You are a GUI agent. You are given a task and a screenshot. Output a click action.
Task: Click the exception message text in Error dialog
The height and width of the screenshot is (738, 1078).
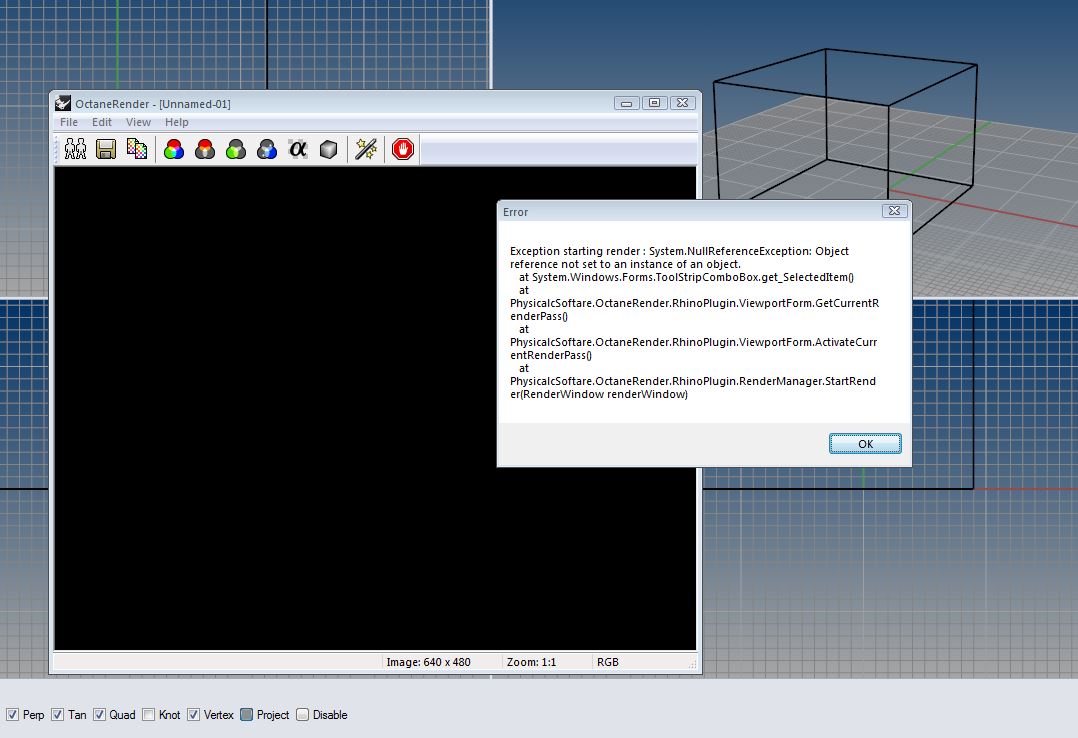coord(694,323)
